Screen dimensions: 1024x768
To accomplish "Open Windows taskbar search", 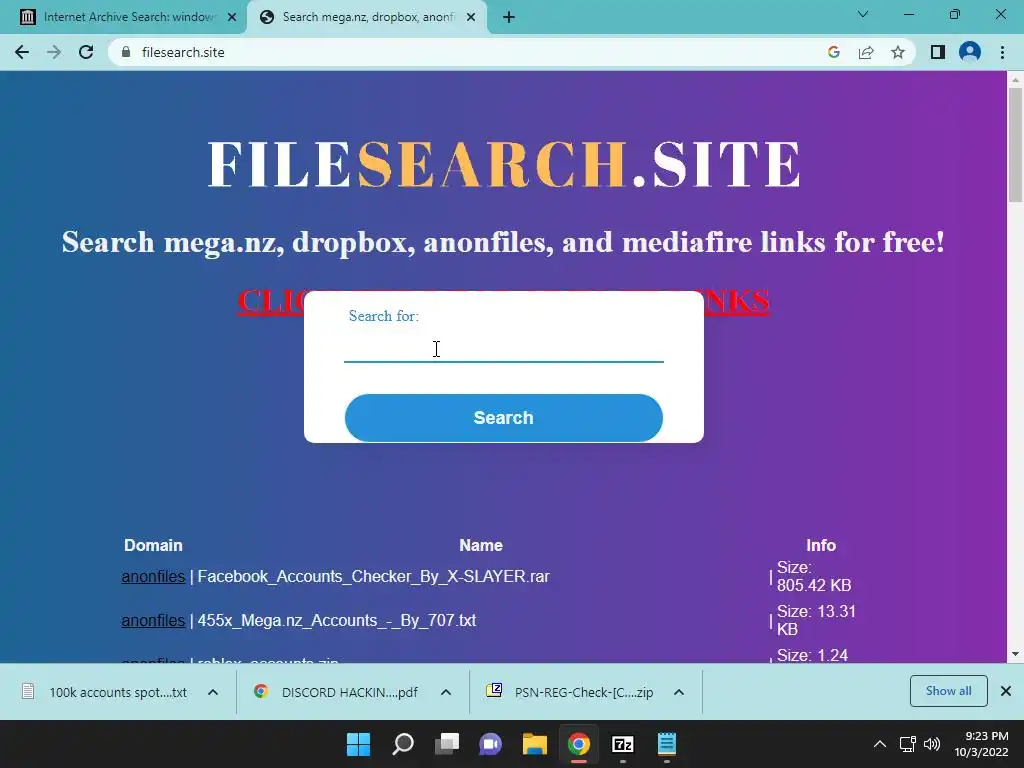I will point(403,744).
